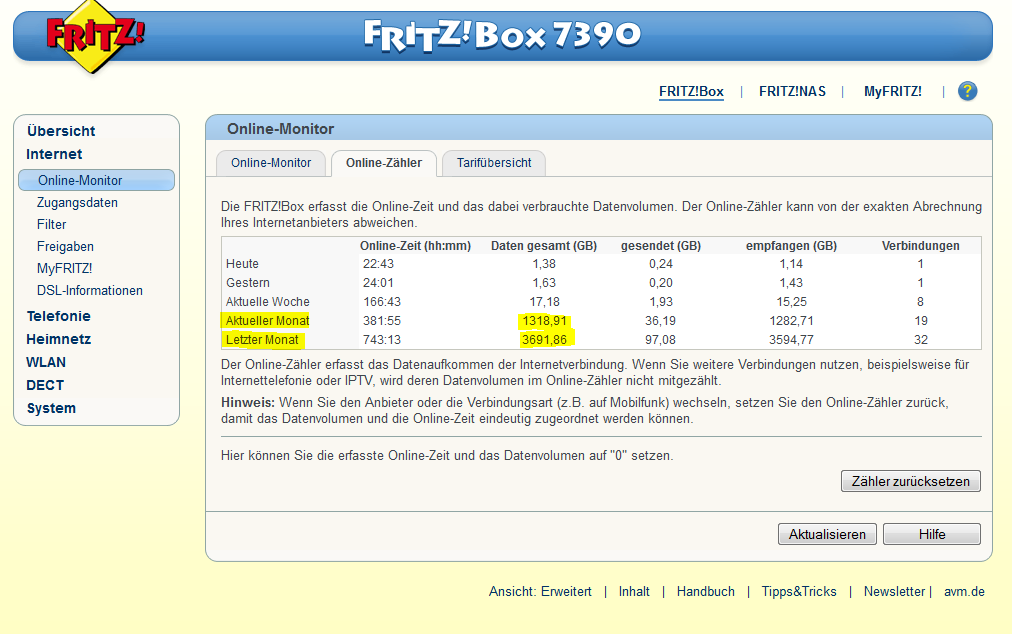
Task: Click the highlighted Letzter Monat label
Action: (x=262, y=340)
